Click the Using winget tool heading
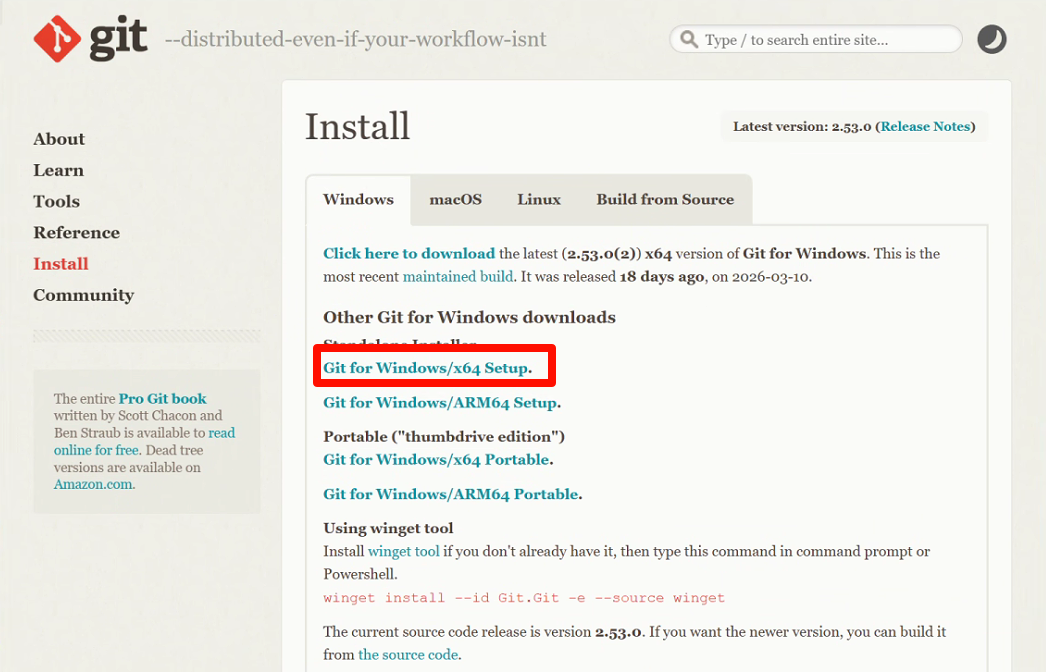The image size is (1046, 672). [388, 528]
